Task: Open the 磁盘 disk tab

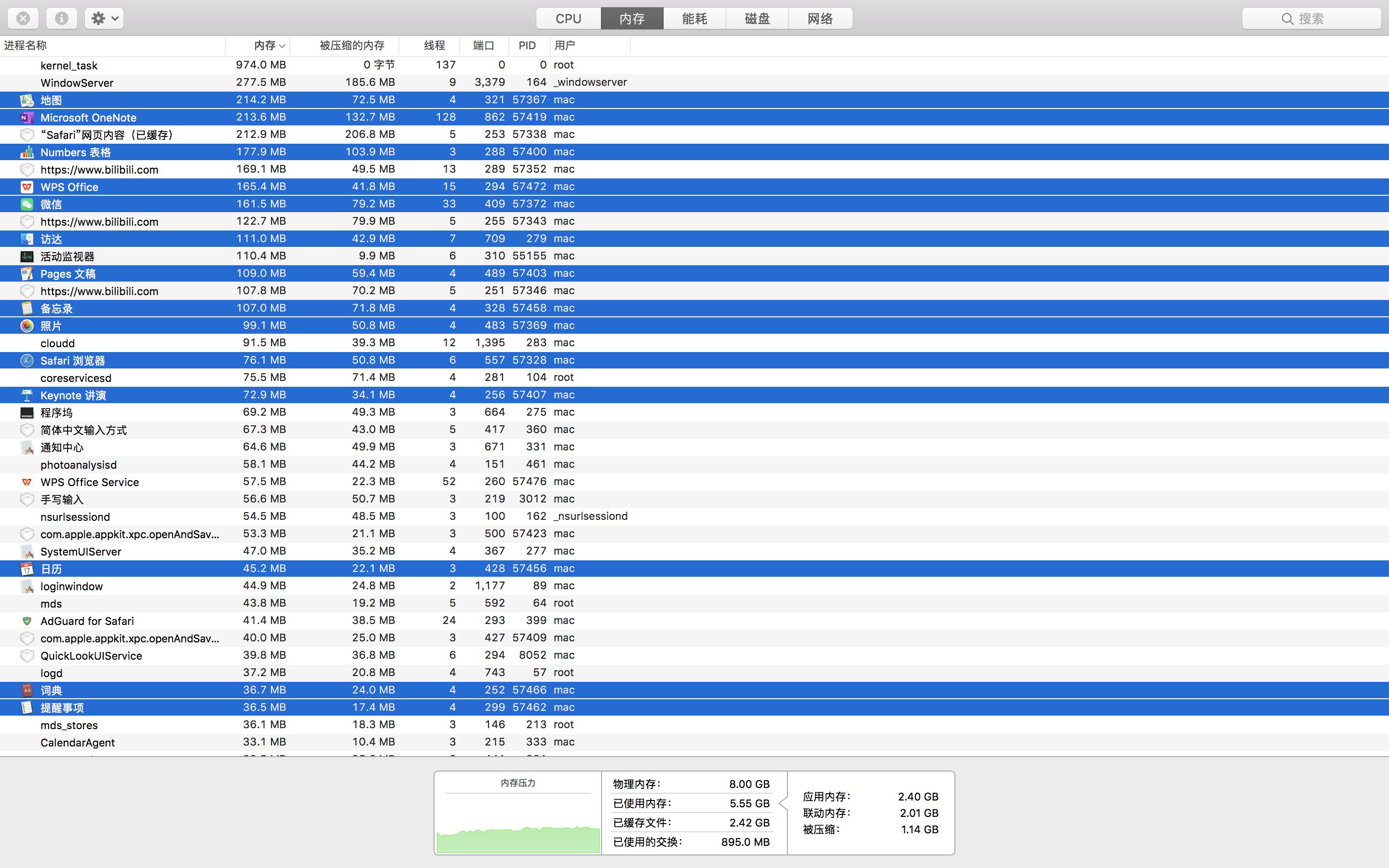Action: [757, 18]
